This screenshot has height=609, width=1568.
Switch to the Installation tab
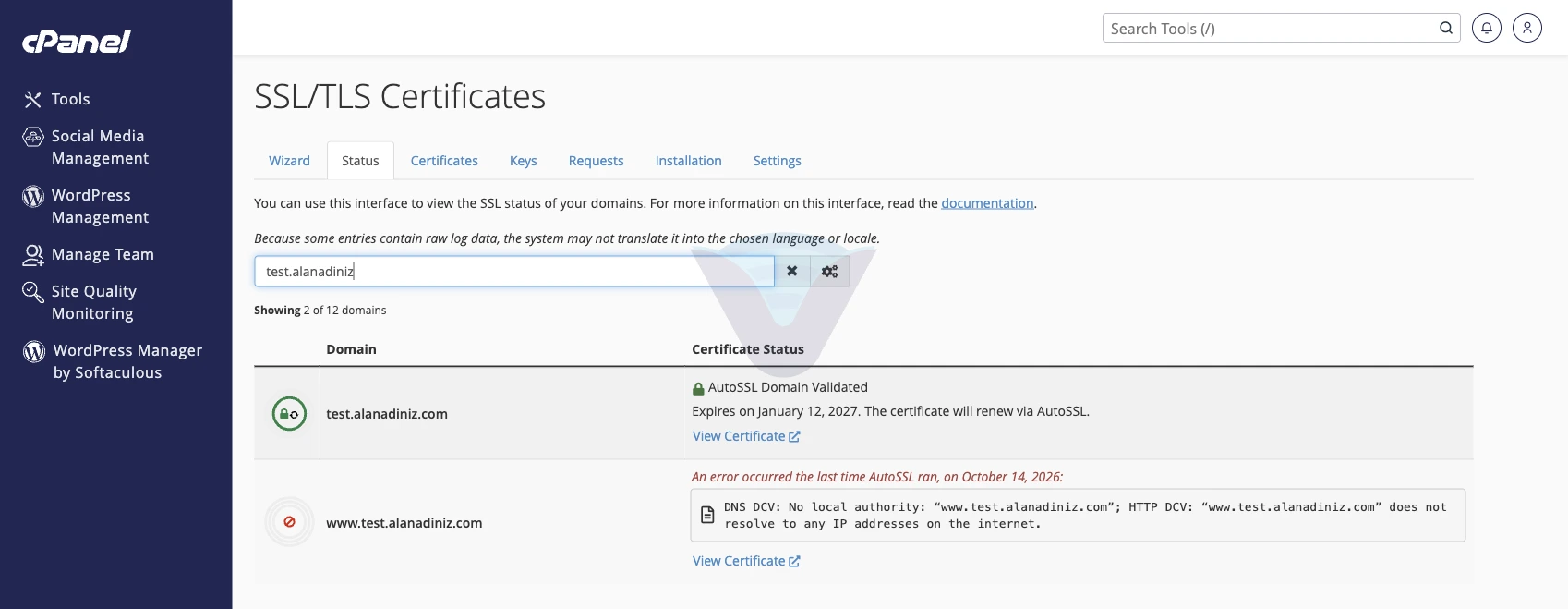688,161
